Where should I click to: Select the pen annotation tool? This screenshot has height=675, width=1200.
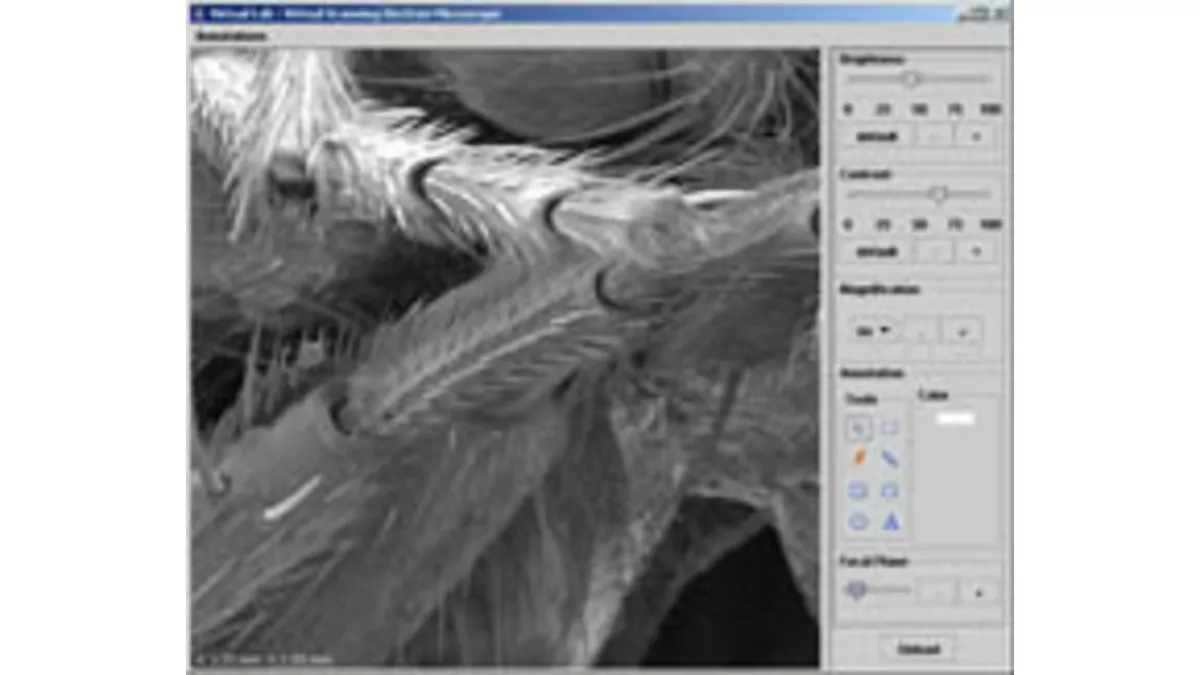[890, 457]
